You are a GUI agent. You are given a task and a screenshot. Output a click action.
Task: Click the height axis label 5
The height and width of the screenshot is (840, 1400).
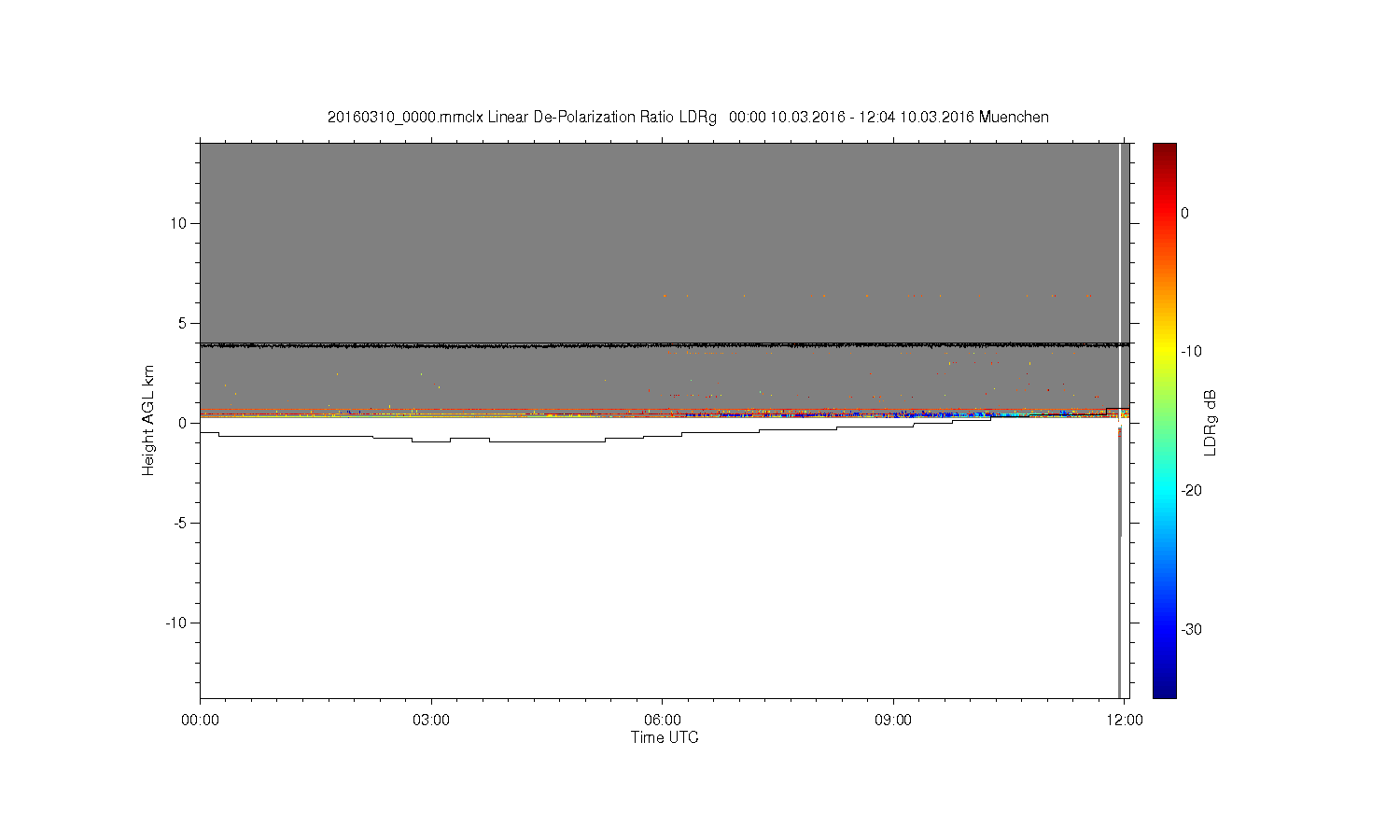(x=184, y=323)
